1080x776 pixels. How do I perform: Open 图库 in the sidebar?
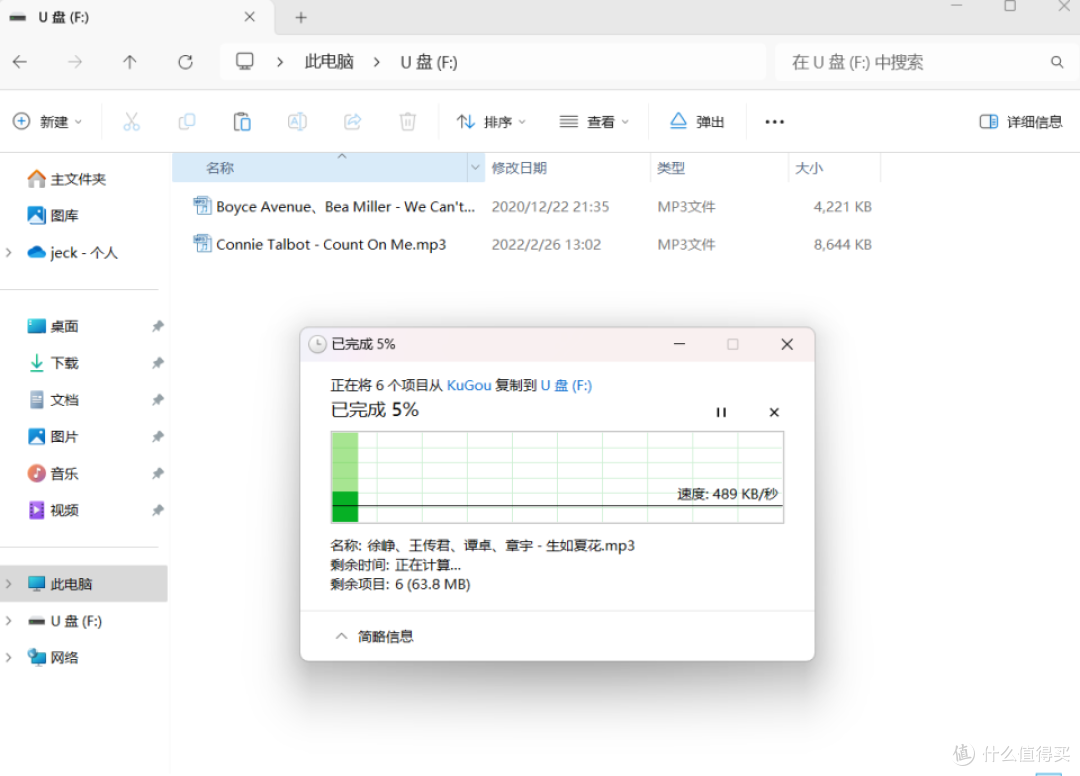pyautogui.click(x=53, y=216)
